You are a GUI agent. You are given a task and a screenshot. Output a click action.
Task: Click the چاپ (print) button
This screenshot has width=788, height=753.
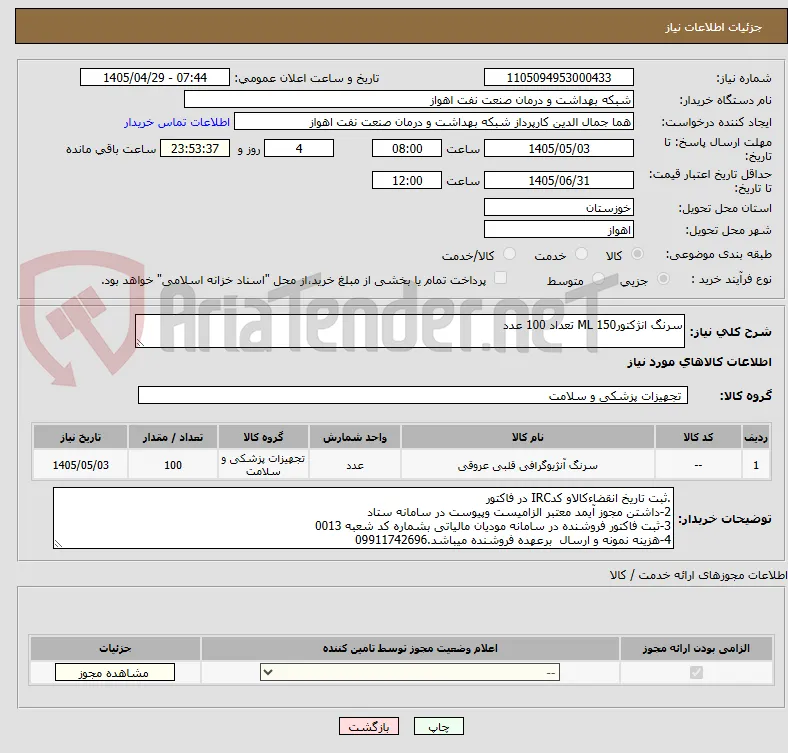click(438, 726)
